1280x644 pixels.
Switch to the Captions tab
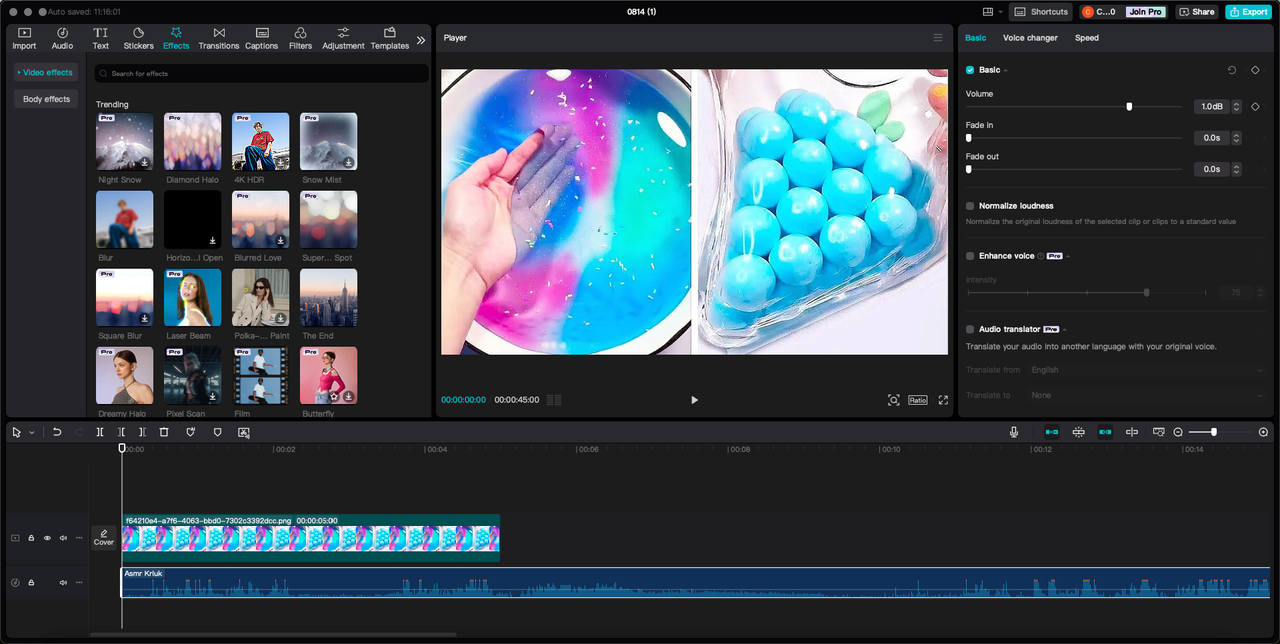[262, 38]
